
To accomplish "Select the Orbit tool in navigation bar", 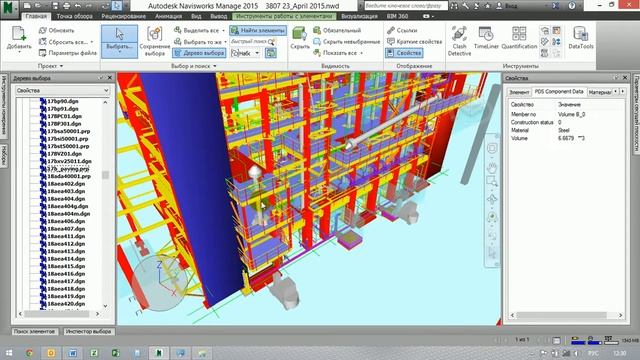I will (x=492, y=199).
